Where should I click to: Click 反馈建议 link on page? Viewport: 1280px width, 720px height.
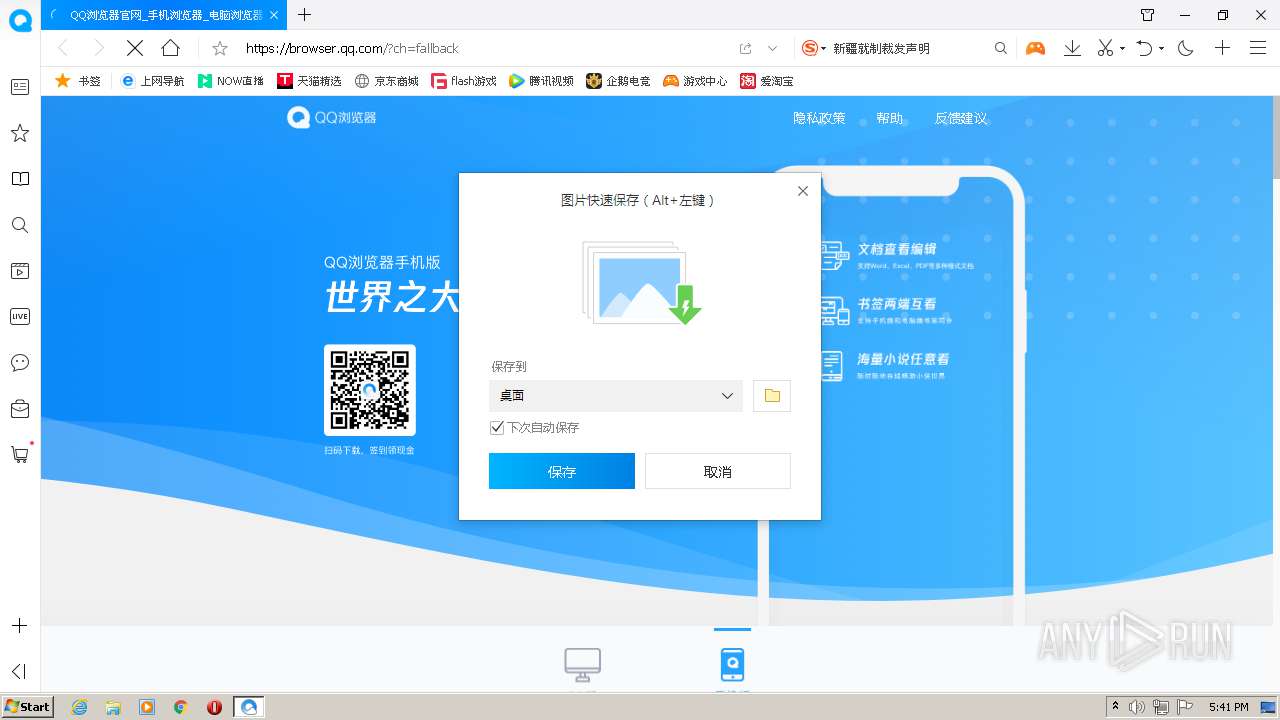(961, 118)
